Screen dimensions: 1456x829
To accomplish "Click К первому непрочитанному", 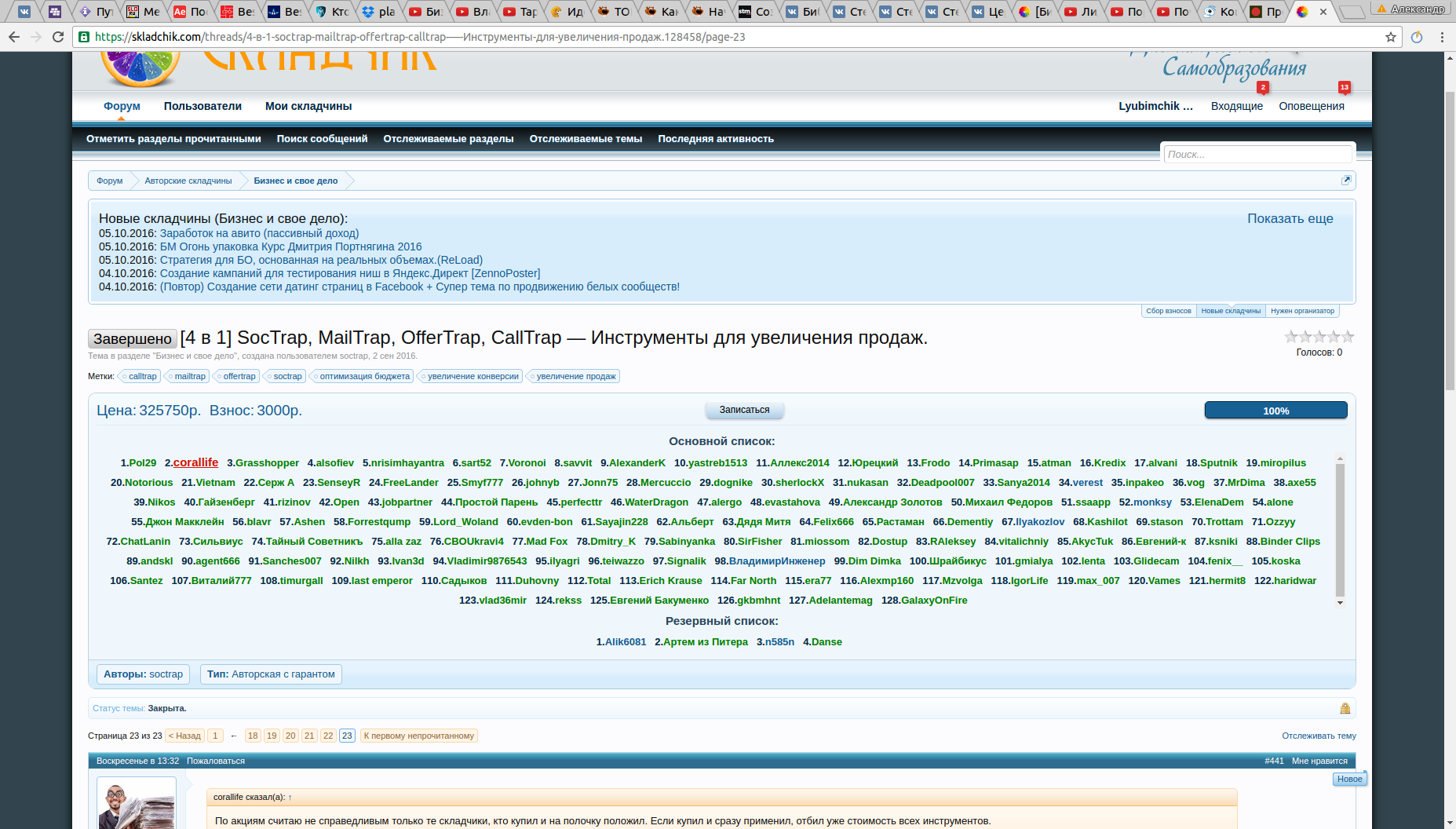I will click(x=419, y=736).
